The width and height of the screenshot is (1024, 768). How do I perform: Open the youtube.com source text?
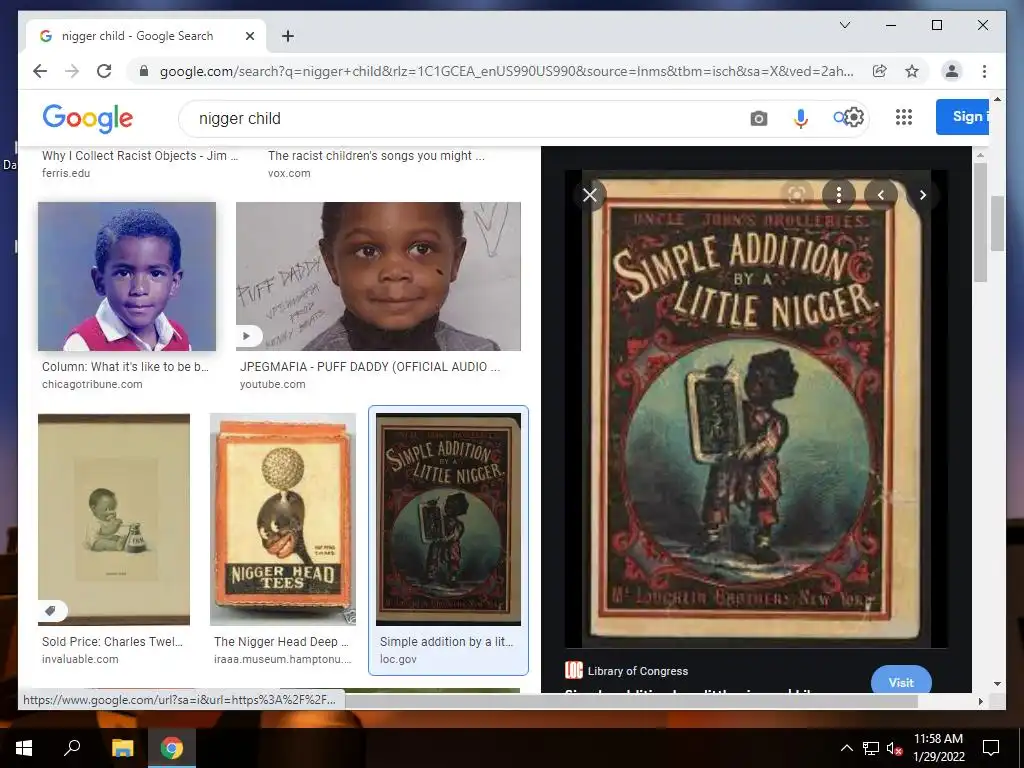coord(272,384)
